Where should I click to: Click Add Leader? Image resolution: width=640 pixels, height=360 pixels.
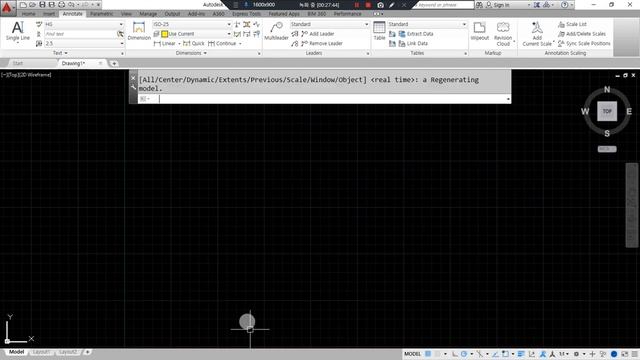(318, 34)
